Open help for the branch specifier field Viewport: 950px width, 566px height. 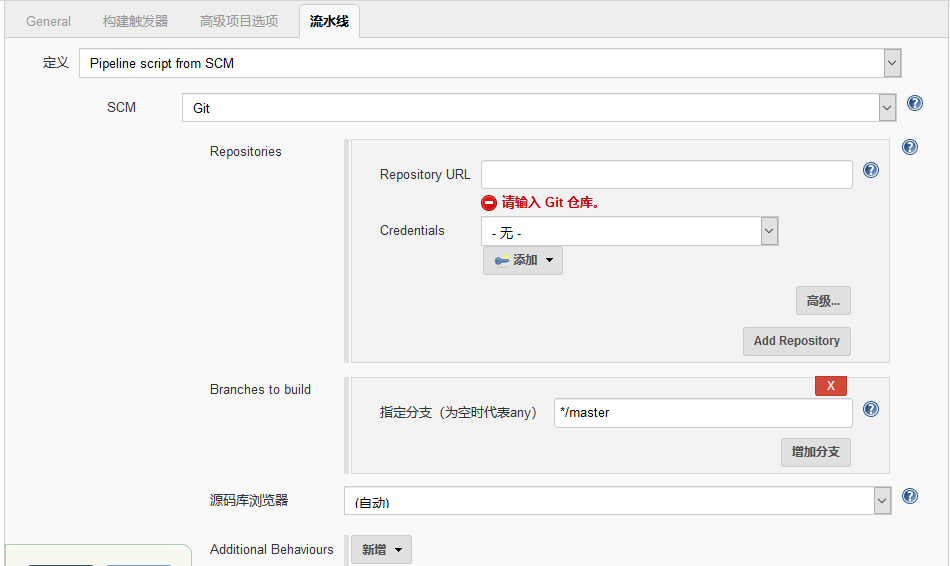[871, 409]
